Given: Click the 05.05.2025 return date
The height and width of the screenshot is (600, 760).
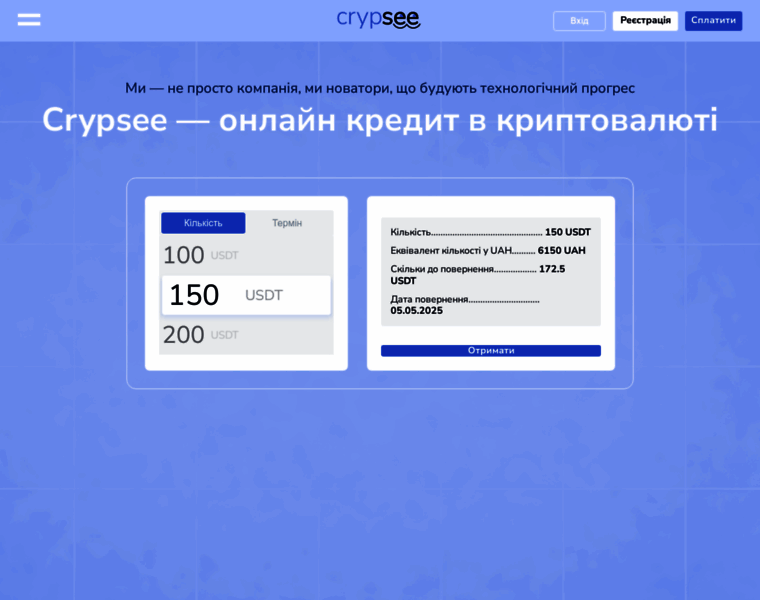Looking at the screenshot, I should click(x=416, y=311).
